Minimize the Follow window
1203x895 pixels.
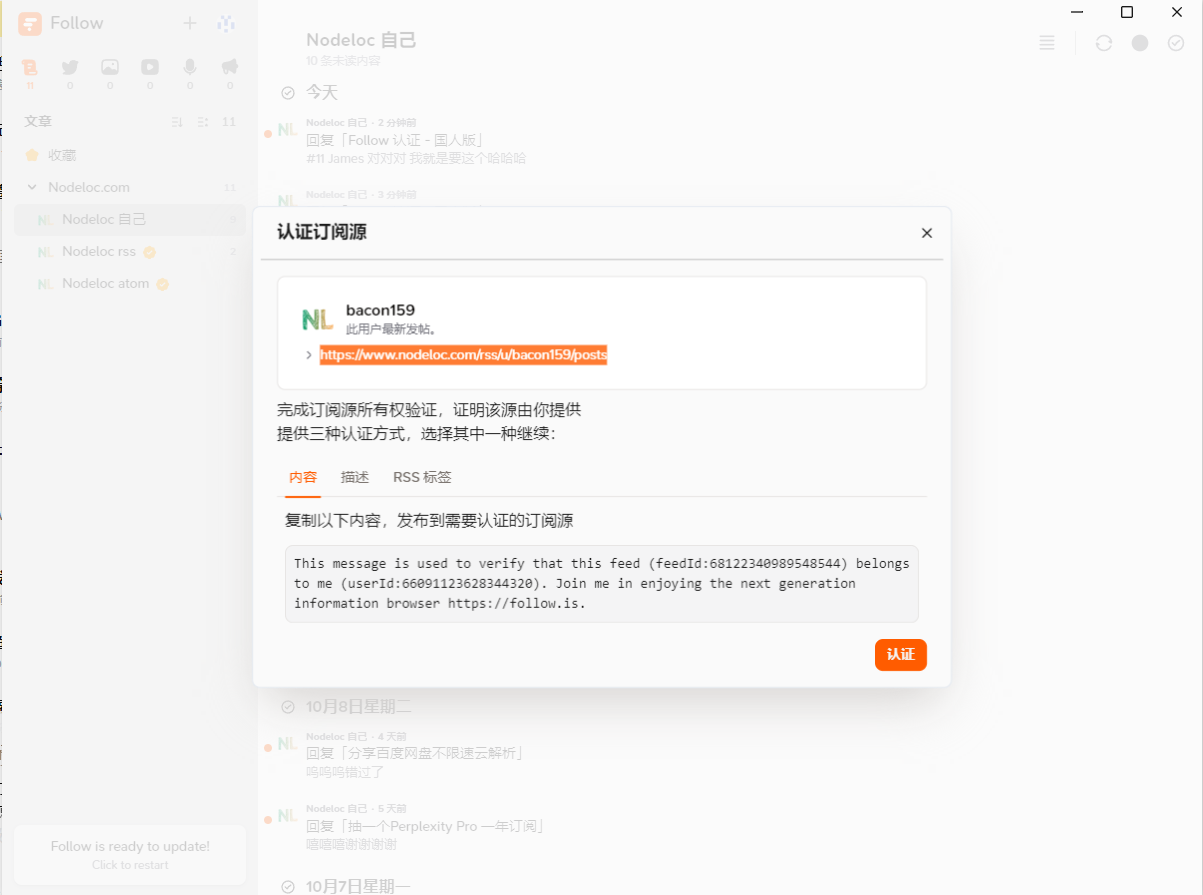(x=1078, y=12)
